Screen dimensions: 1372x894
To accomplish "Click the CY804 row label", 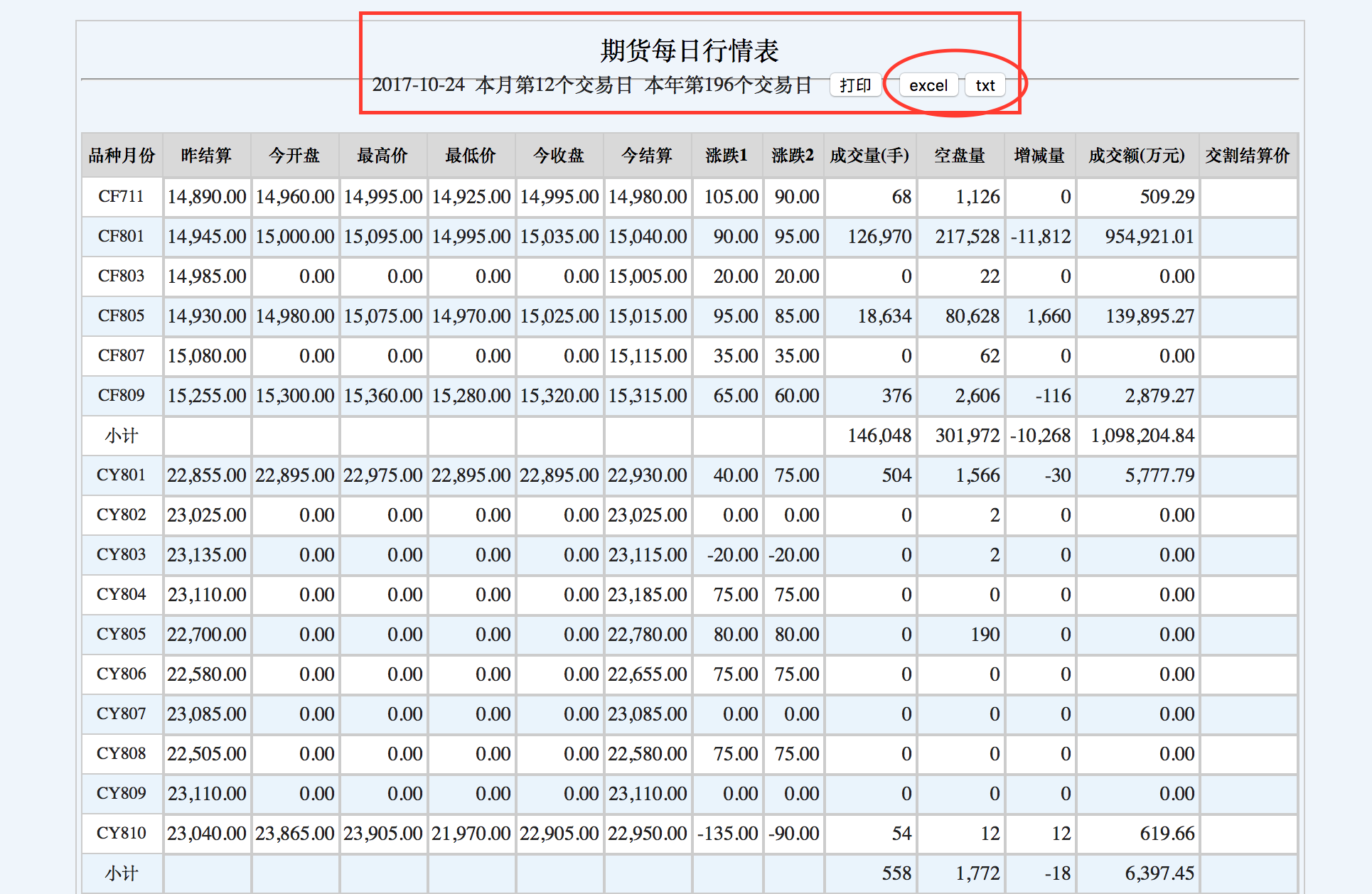I will [x=122, y=594].
